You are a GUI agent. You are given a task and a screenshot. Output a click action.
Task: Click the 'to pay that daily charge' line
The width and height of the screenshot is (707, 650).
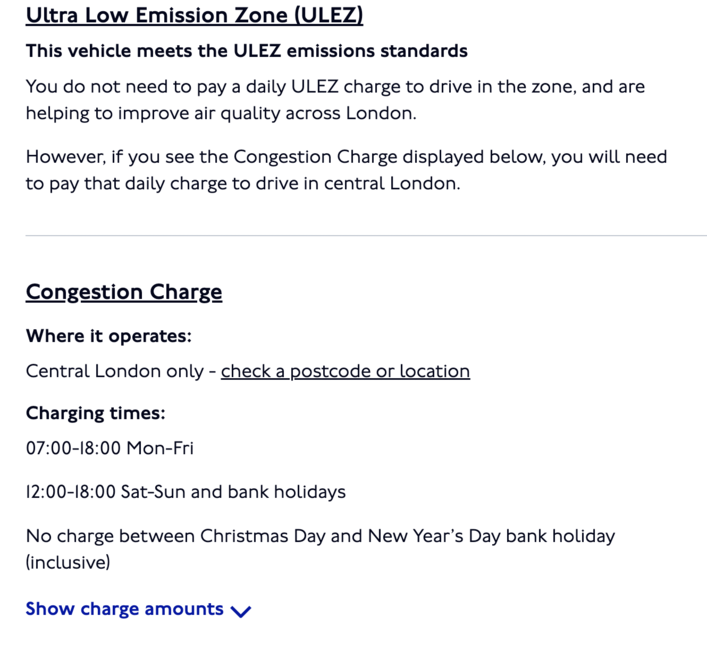[243, 184]
